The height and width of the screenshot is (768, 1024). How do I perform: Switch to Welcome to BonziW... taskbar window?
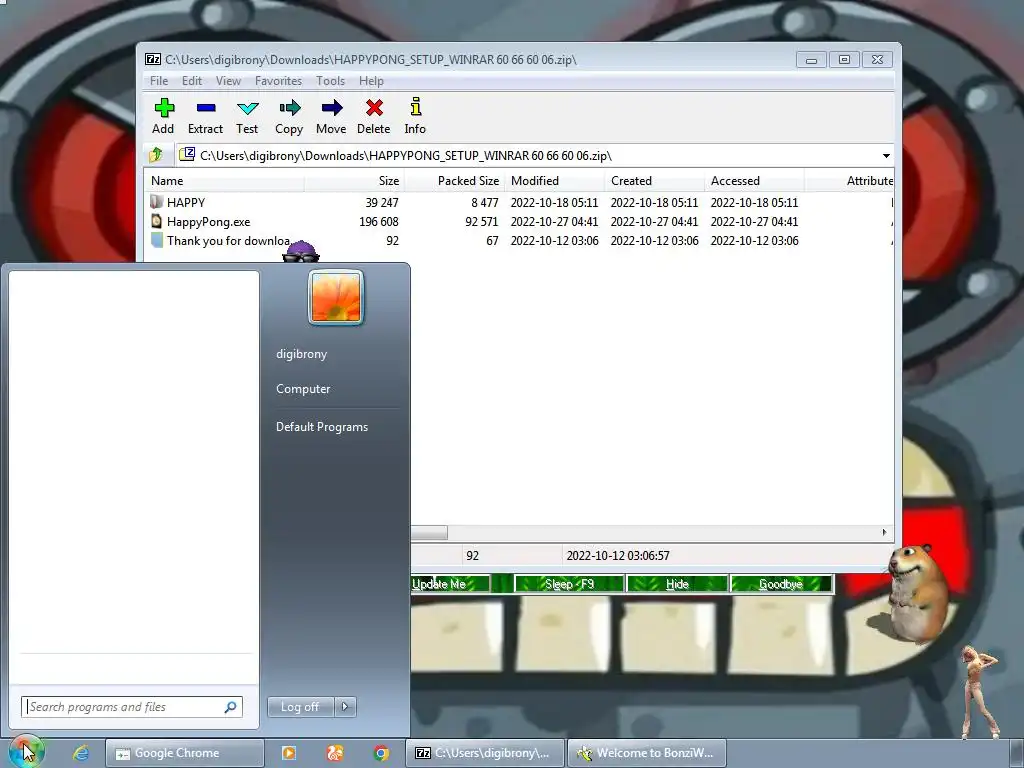coord(646,753)
